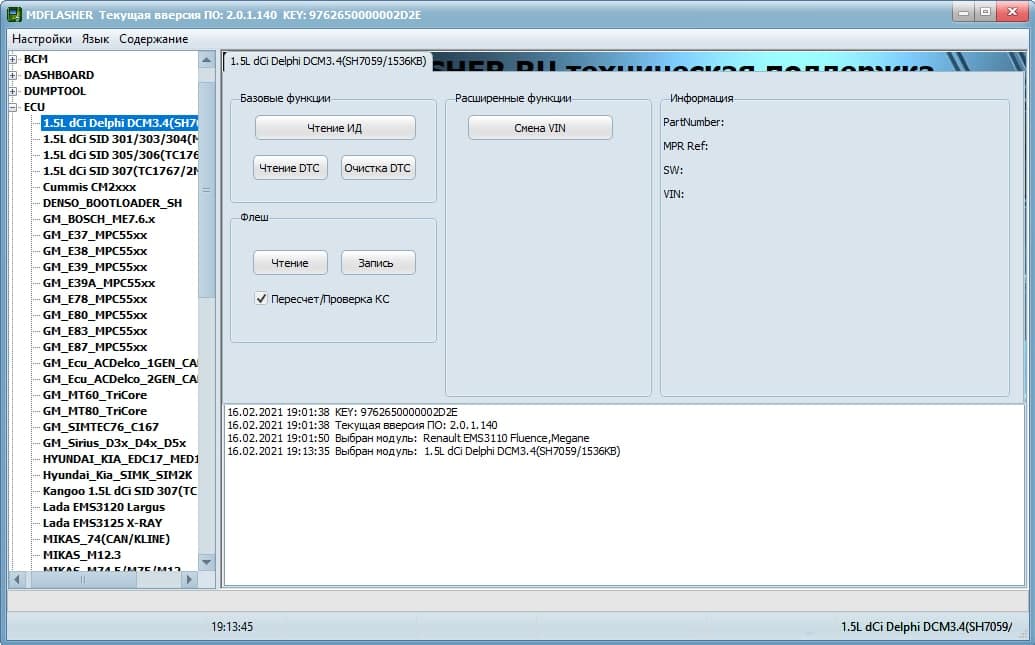The width and height of the screenshot is (1035, 645).
Task: Select GM_E37_MPC55xx in tree
Action: (95, 235)
